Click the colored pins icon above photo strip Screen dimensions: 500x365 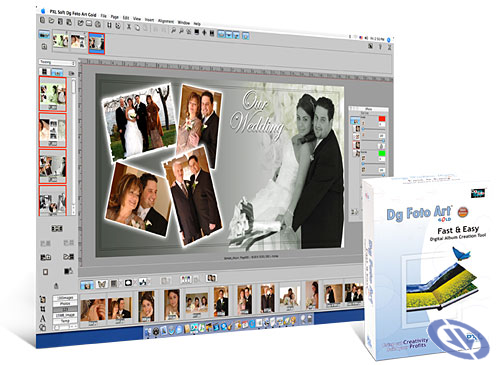(x=186, y=278)
